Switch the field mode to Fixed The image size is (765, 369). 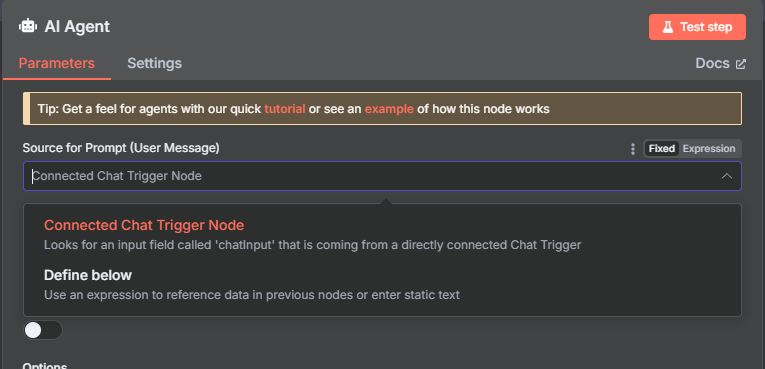[662, 149]
